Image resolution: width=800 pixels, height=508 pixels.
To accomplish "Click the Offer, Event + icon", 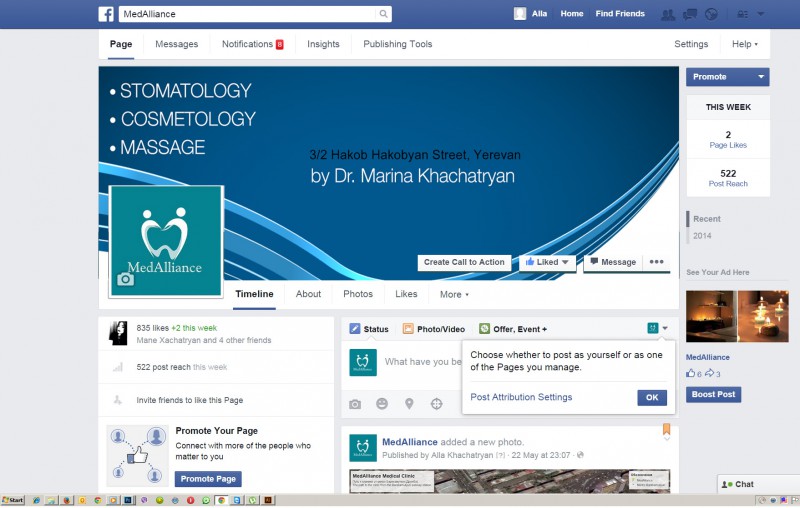I will click(x=484, y=328).
